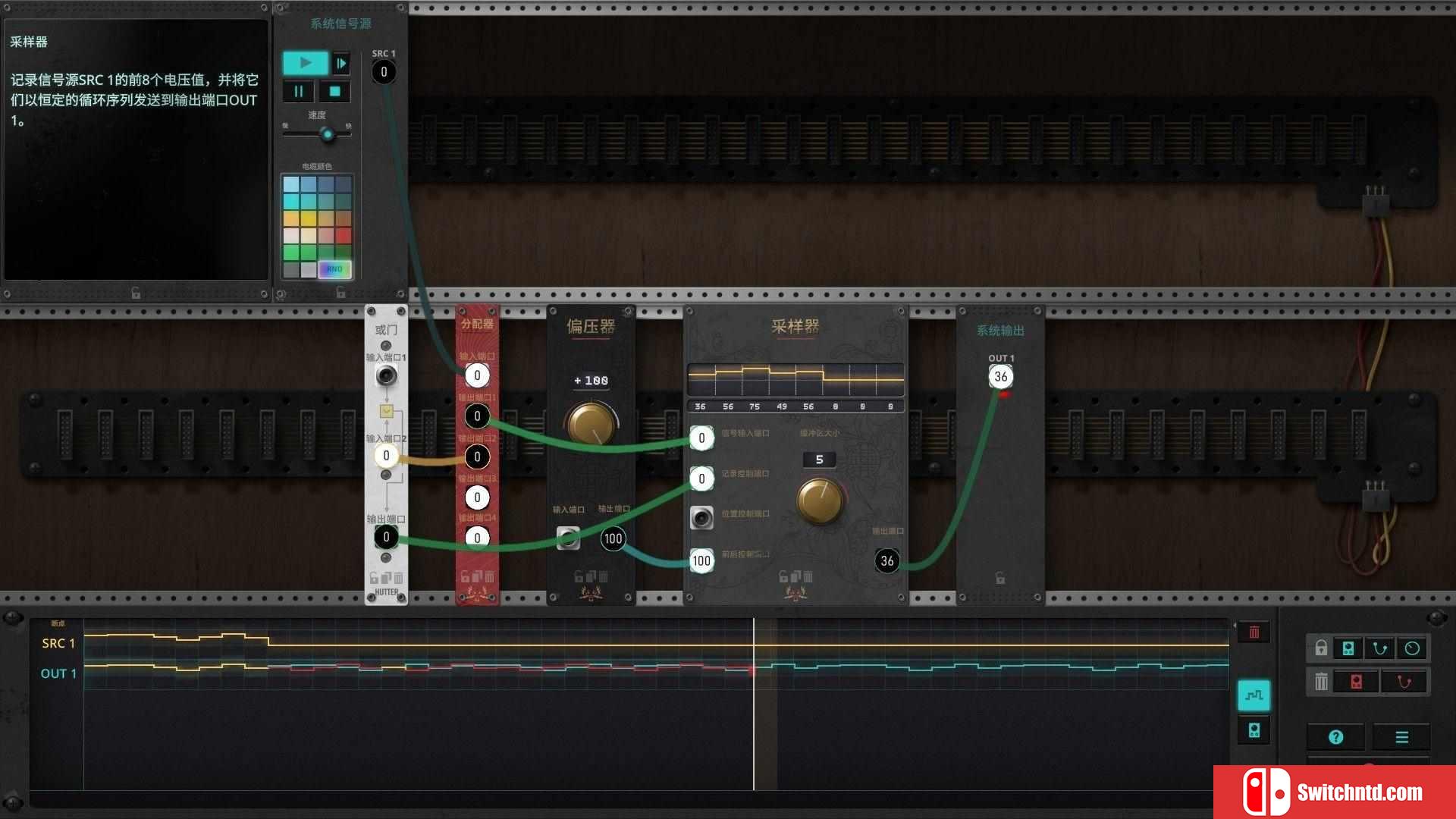Click the bias module gold knob
Screen dimensions: 1456x819
(x=591, y=425)
